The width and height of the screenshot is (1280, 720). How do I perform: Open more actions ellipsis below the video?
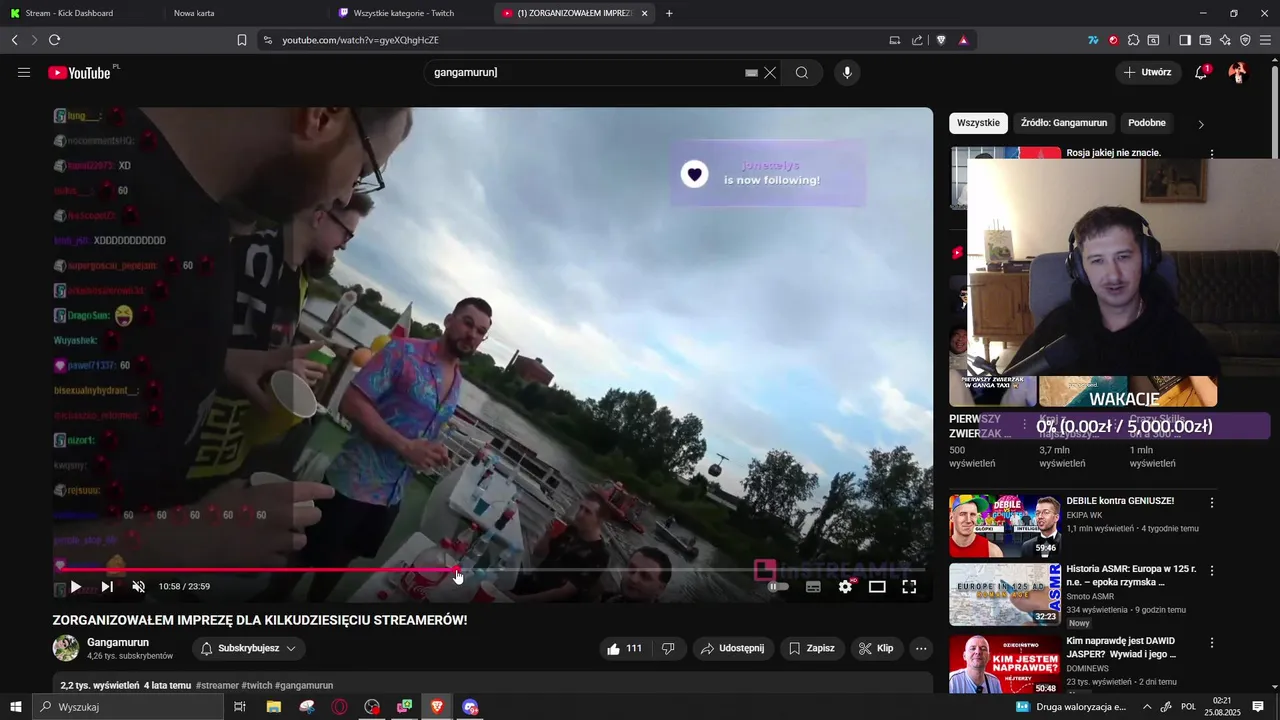(921, 648)
